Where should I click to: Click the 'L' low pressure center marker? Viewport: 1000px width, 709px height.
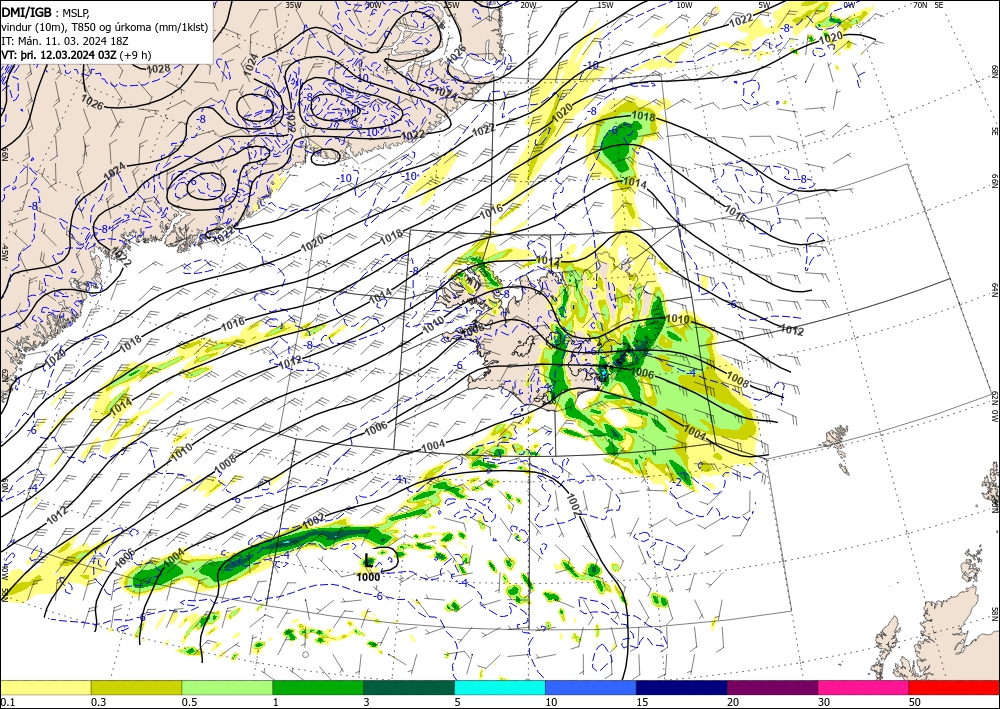coord(368,561)
